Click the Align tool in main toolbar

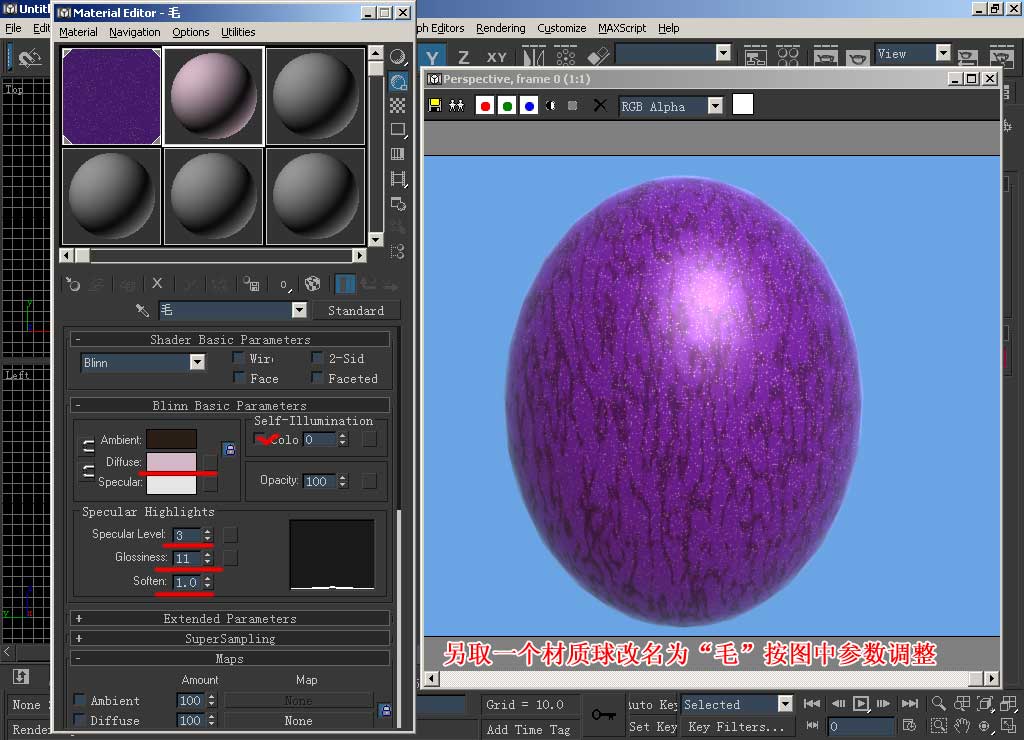(x=598, y=56)
